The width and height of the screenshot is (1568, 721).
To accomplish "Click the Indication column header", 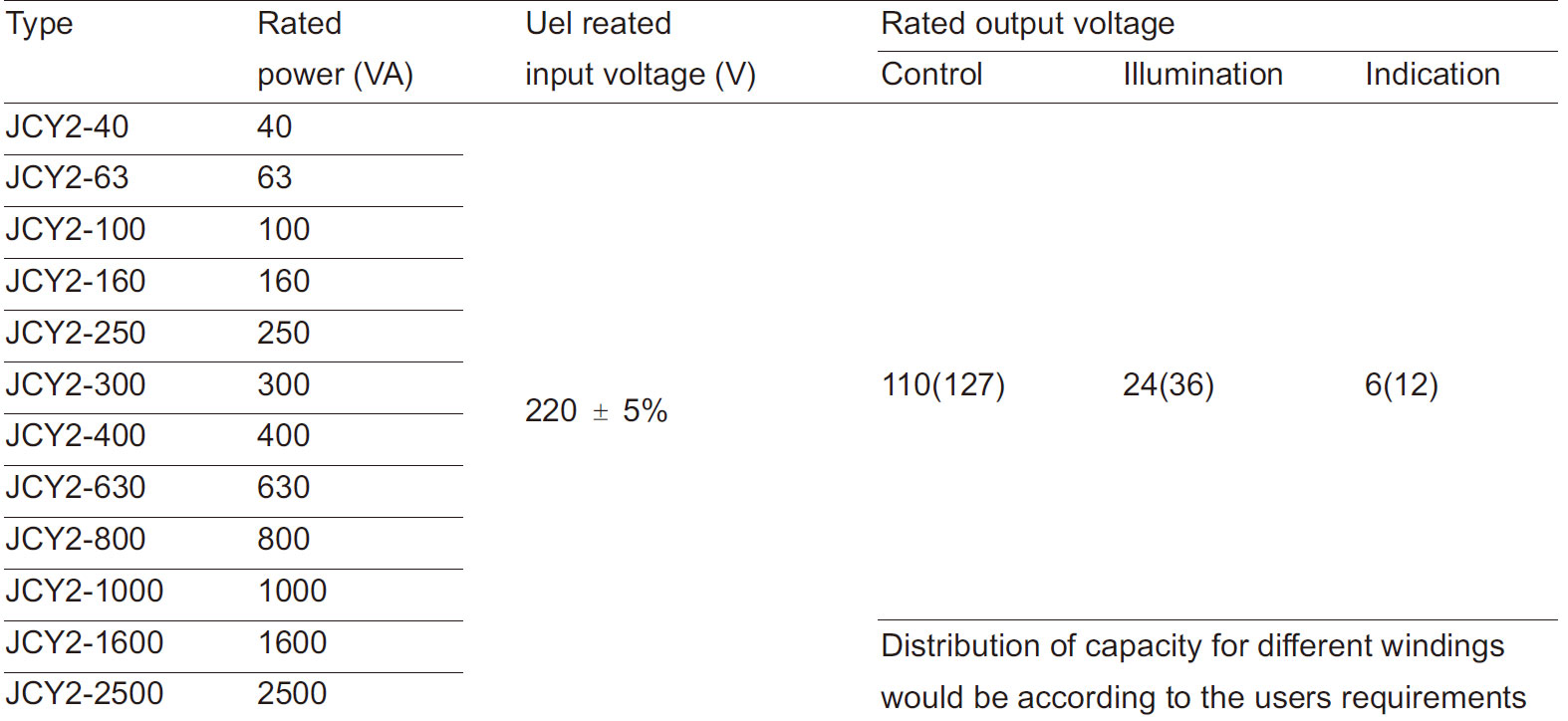I will click(x=1432, y=75).
